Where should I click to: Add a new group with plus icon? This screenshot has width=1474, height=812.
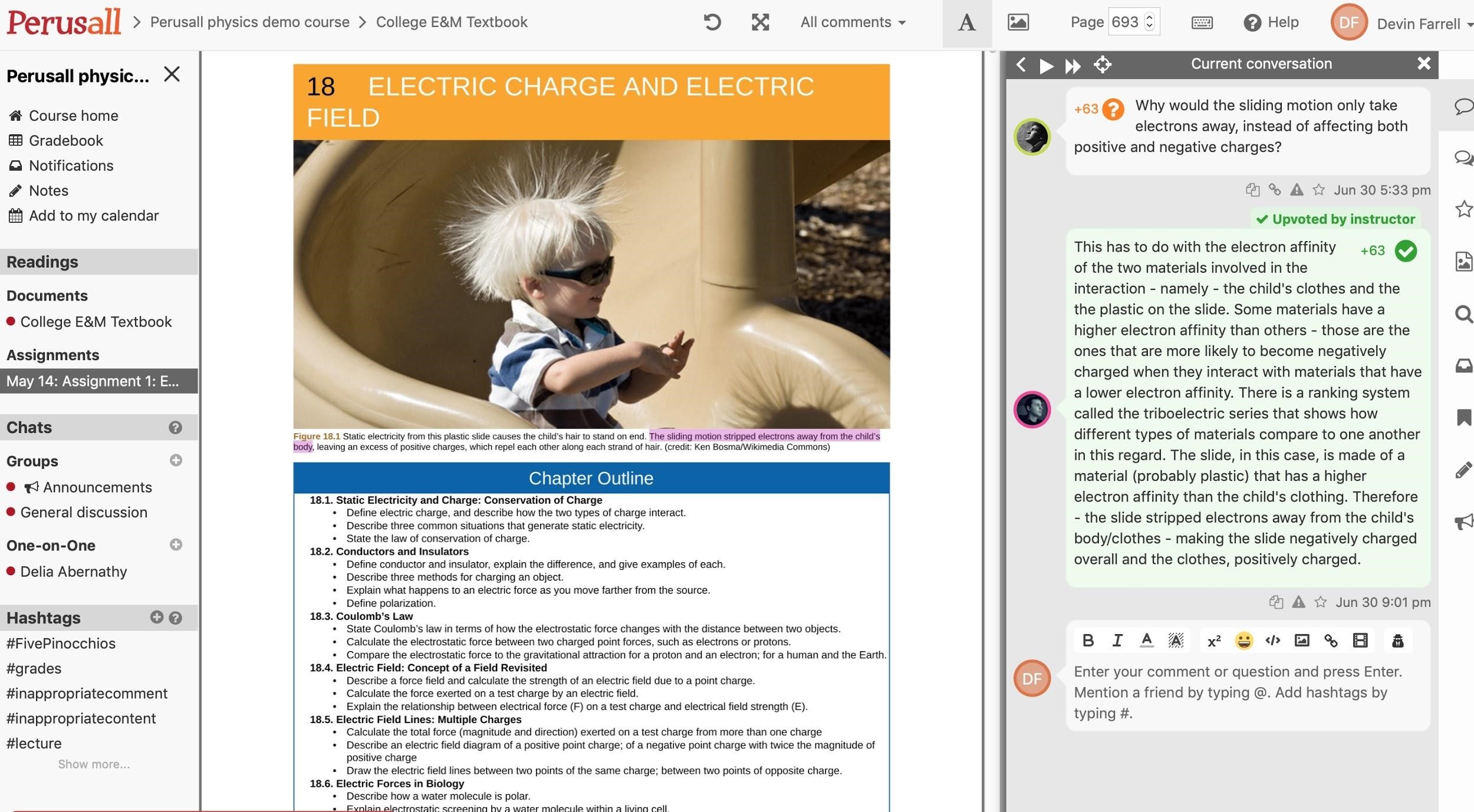pyautogui.click(x=176, y=460)
